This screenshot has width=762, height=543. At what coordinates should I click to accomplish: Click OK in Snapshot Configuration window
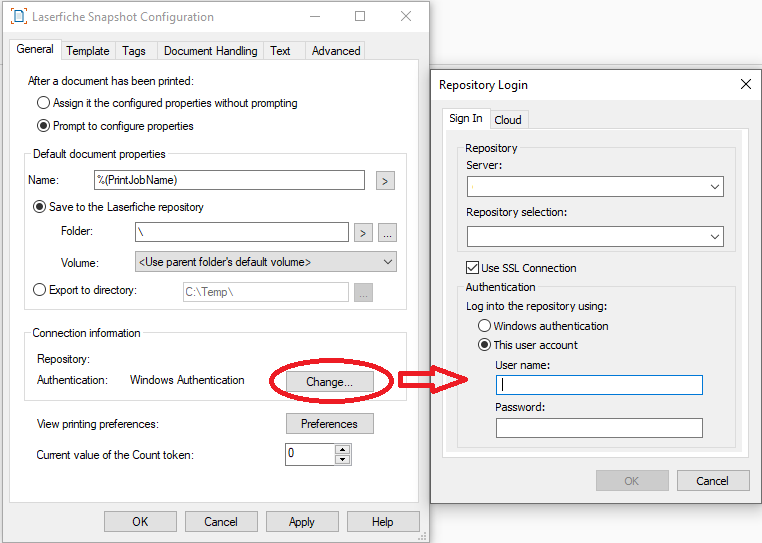click(140, 522)
